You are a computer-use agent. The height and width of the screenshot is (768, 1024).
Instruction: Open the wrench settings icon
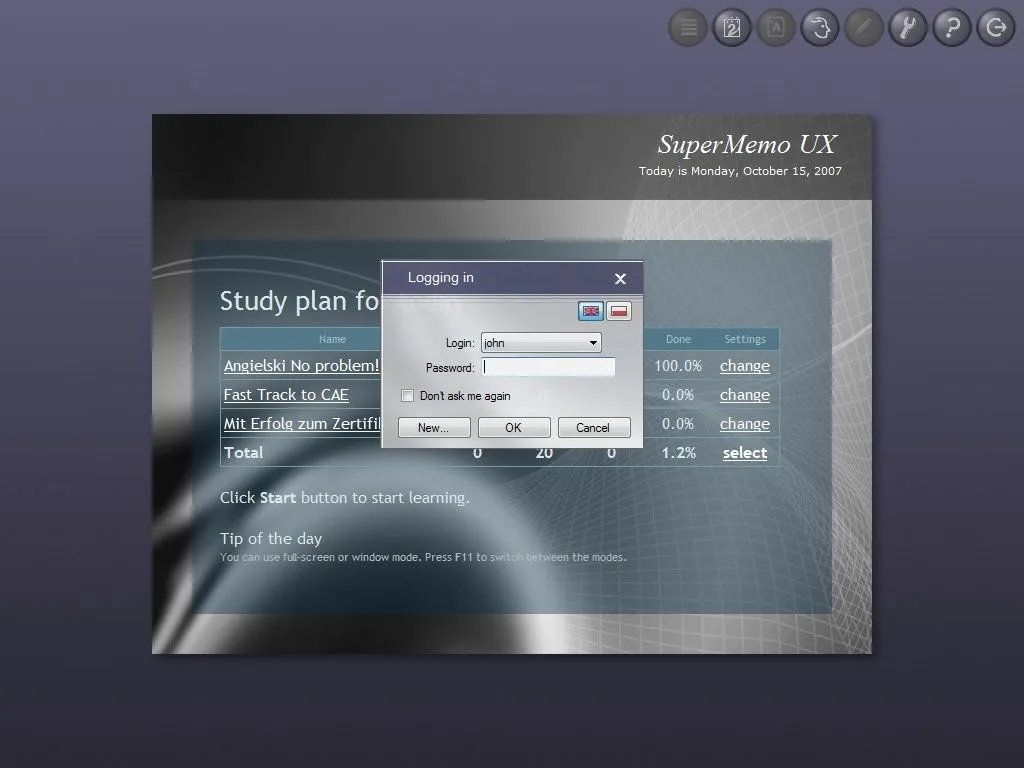(x=907, y=27)
